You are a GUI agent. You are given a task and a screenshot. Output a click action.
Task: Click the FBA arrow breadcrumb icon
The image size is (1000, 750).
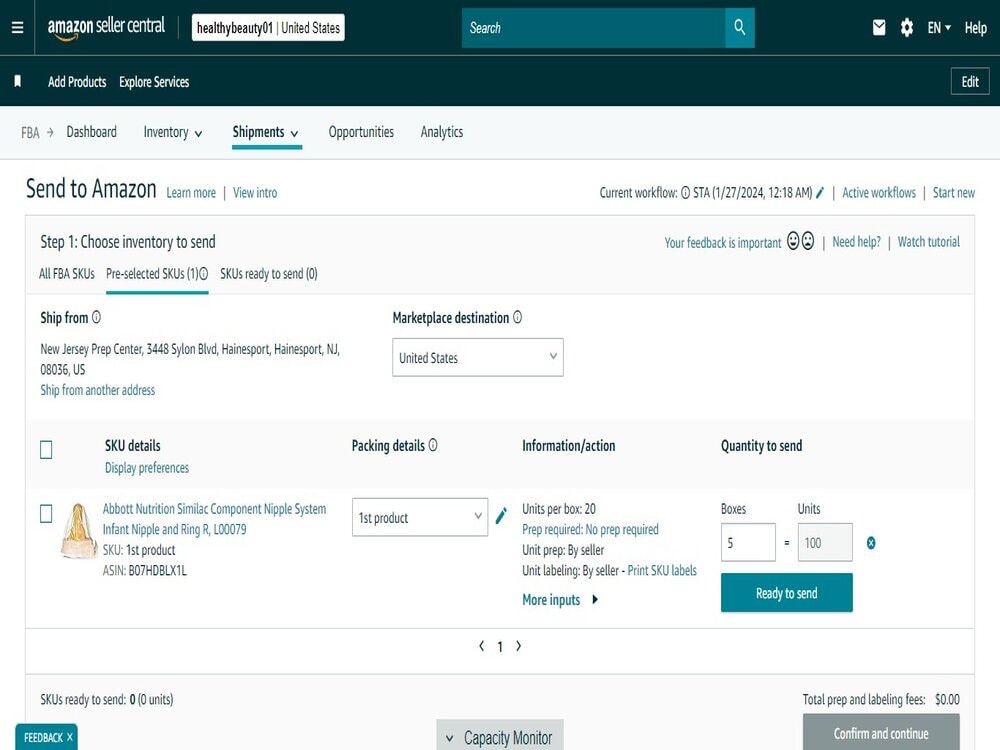click(x=50, y=132)
